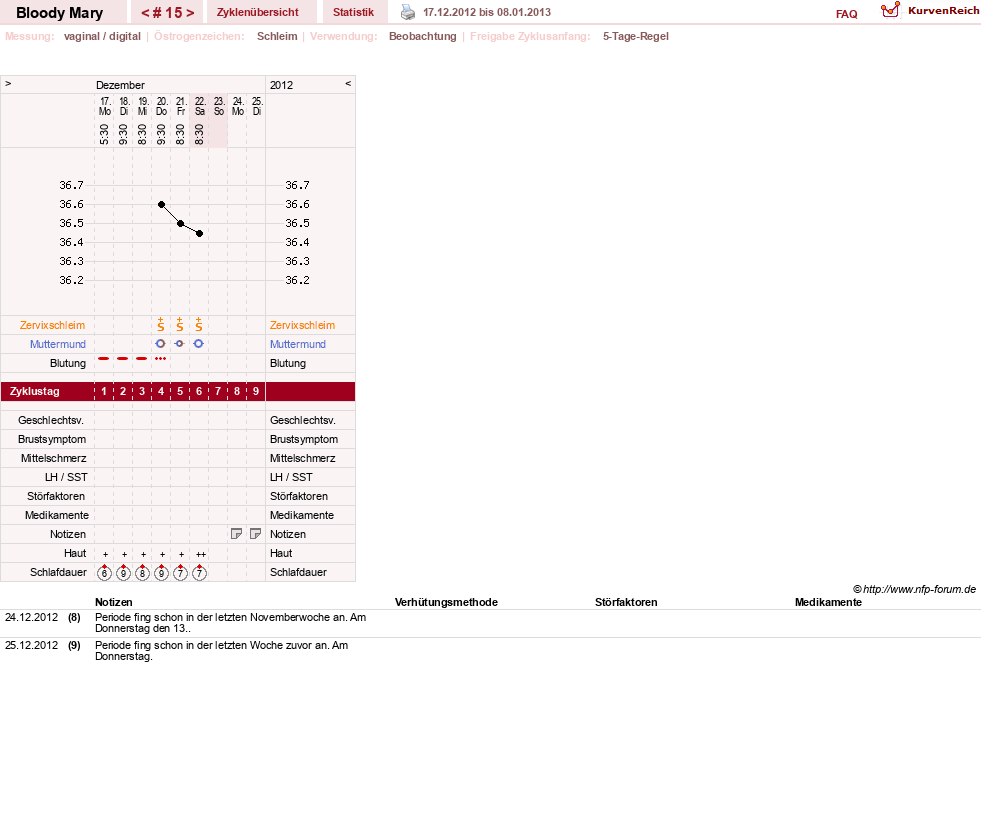This screenshot has height=829, width=981.
Task: Click Zervixschleim symbol on cycle day 6
Action: [x=198, y=324]
